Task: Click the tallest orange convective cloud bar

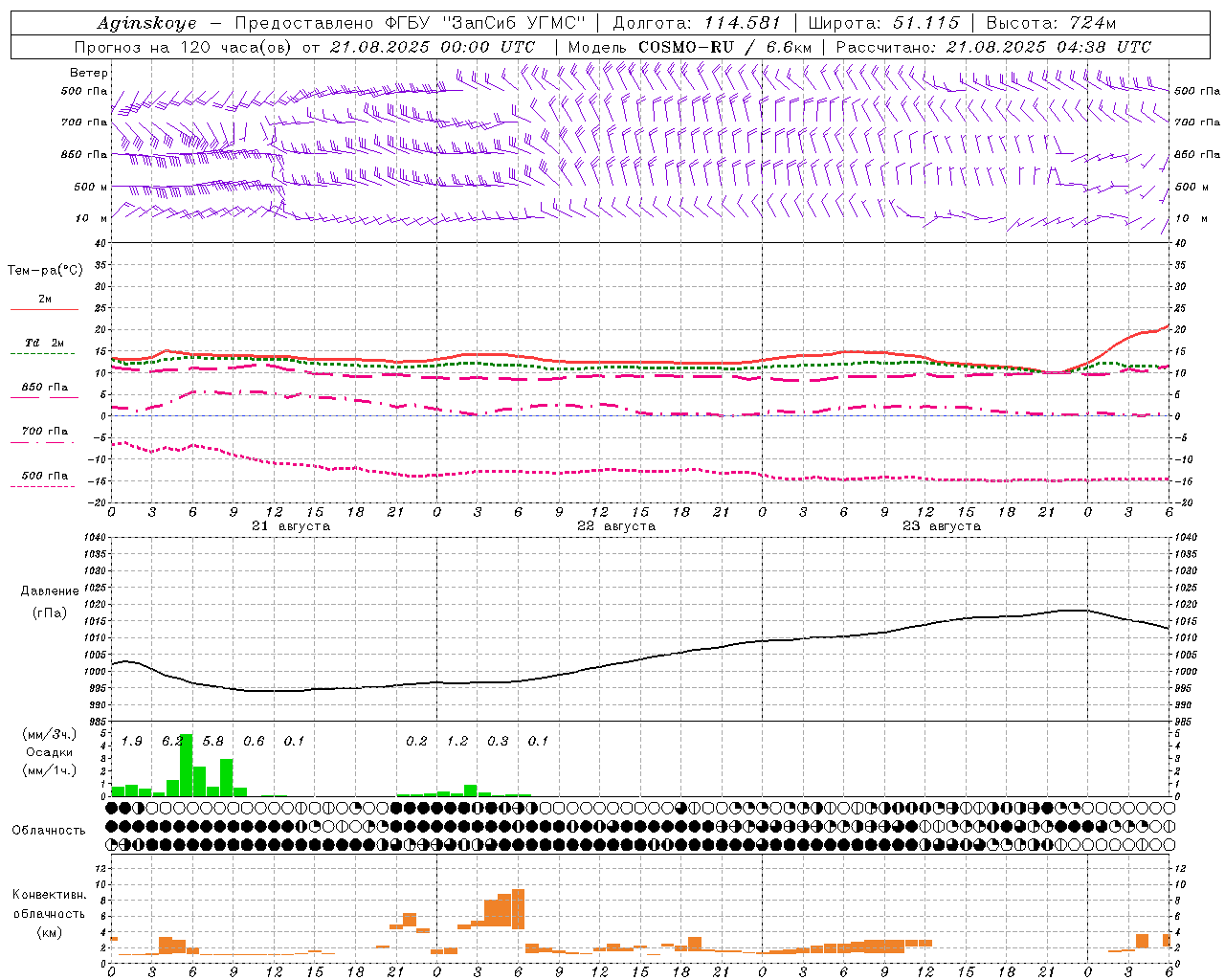Action: click(519, 909)
